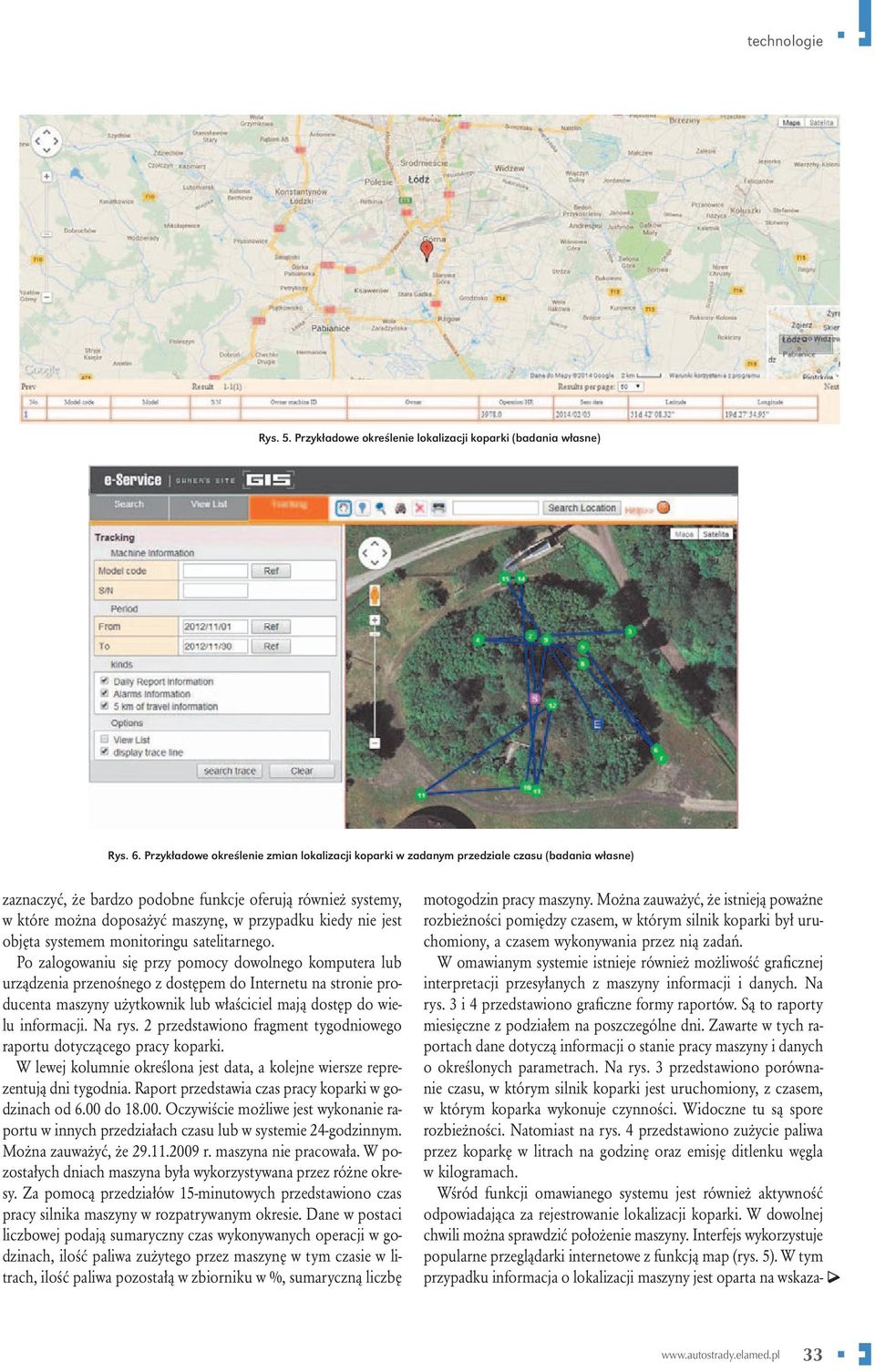Click the Prev results link
The image size is (875, 1372).
coord(28,386)
